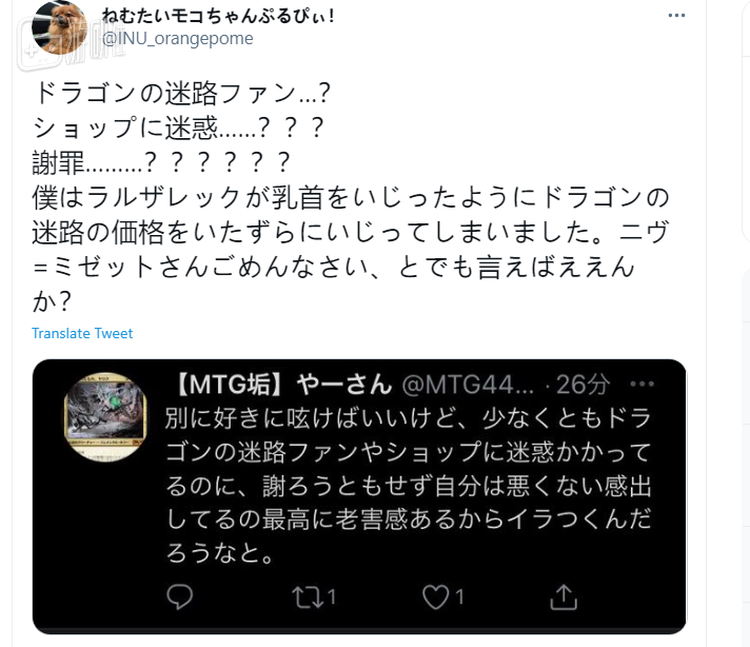Open the dog profile avatar of INU_orangepome
750x647 pixels.
pyautogui.click(x=59, y=28)
